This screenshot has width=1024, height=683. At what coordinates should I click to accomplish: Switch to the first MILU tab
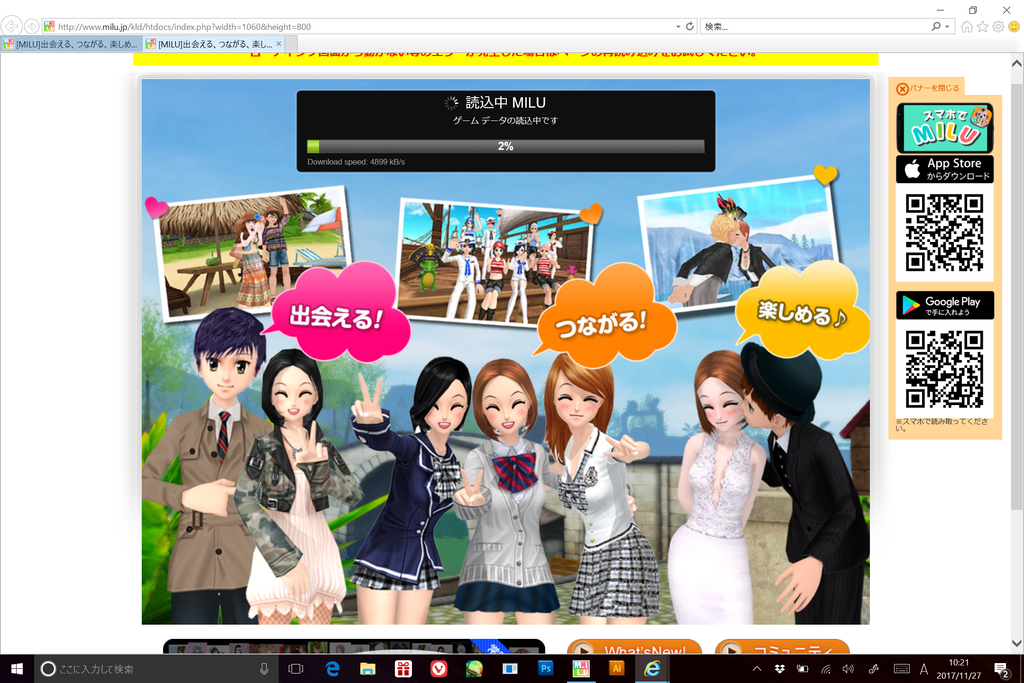coord(70,44)
